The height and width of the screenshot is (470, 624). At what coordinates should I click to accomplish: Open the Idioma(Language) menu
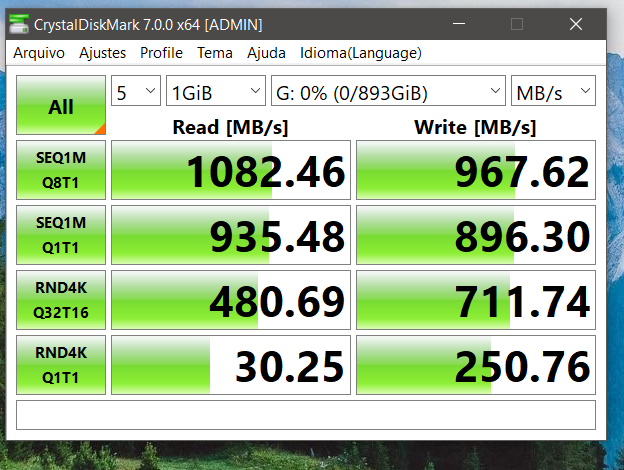click(361, 53)
